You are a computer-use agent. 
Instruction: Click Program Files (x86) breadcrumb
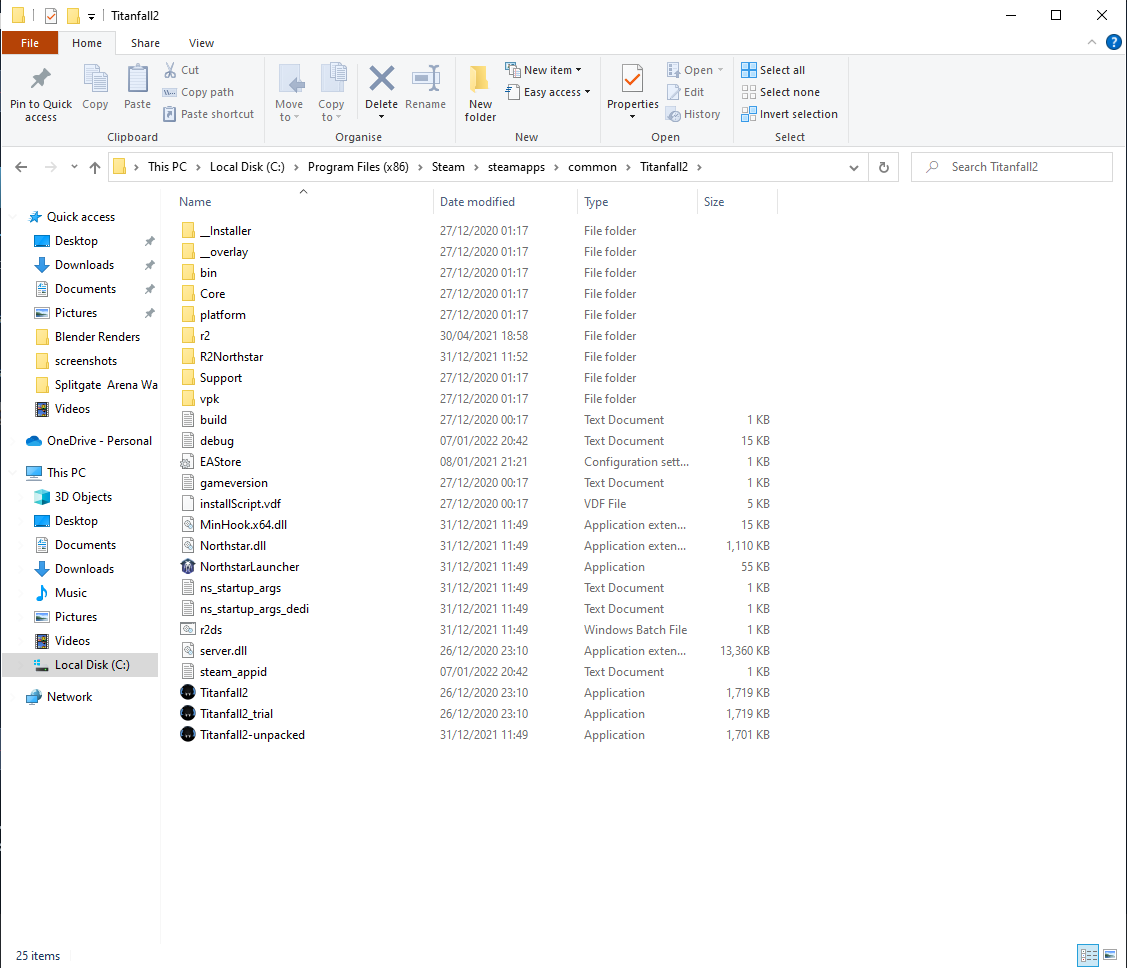point(358,167)
